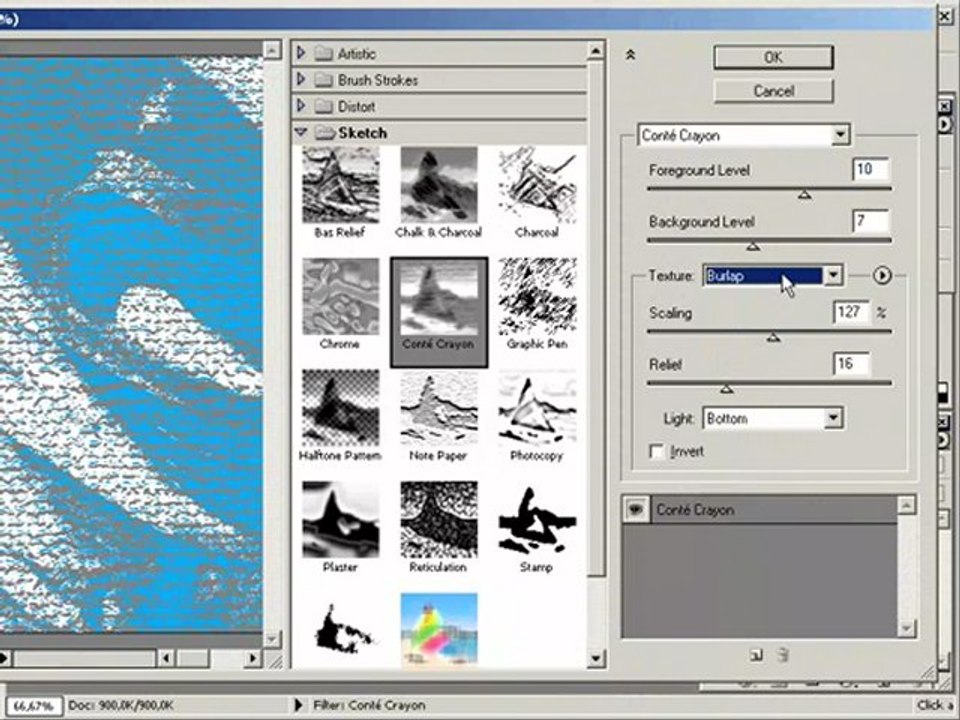The image size is (960, 720).
Task: Toggle visibility of Conté Crayon effect layer
Action: tap(636, 509)
